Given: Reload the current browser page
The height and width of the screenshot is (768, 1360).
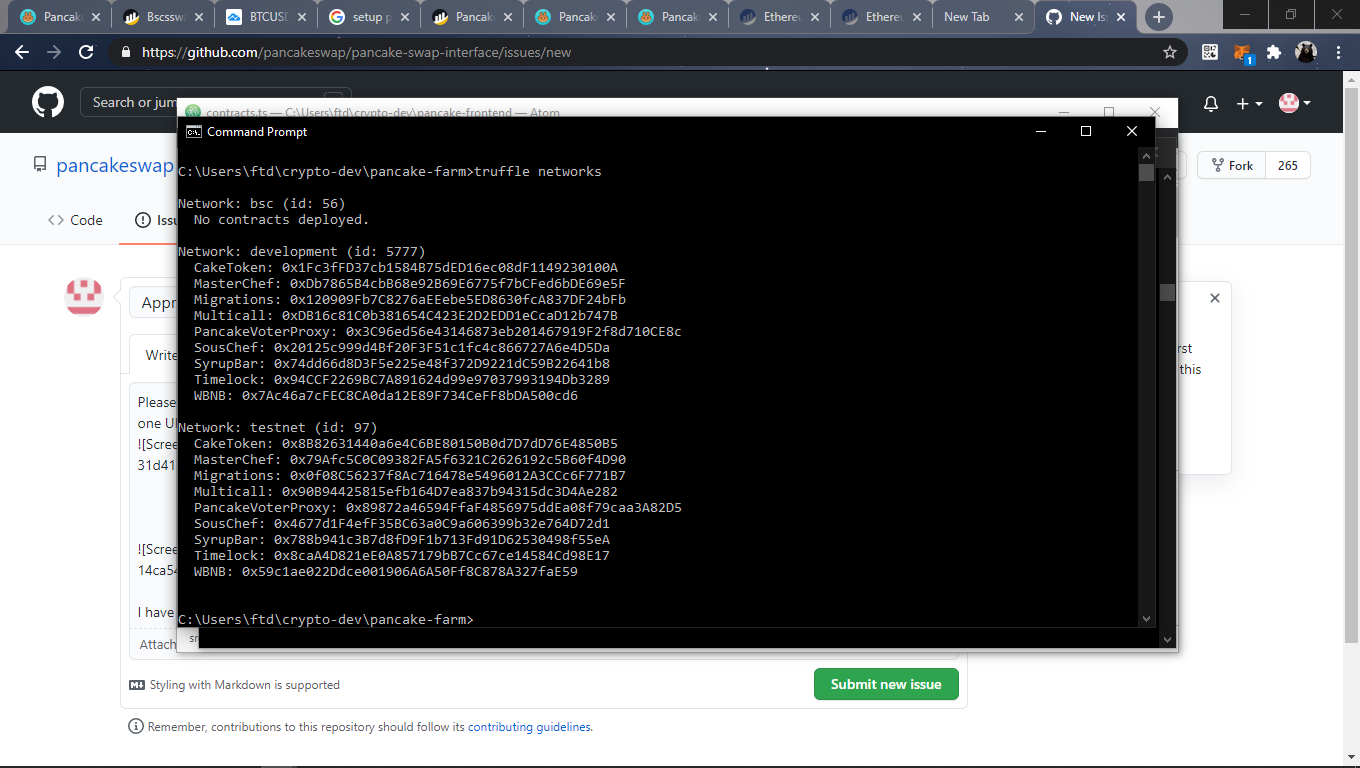Looking at the screenshot, I should pyautogui.click(x=86, y=52).
